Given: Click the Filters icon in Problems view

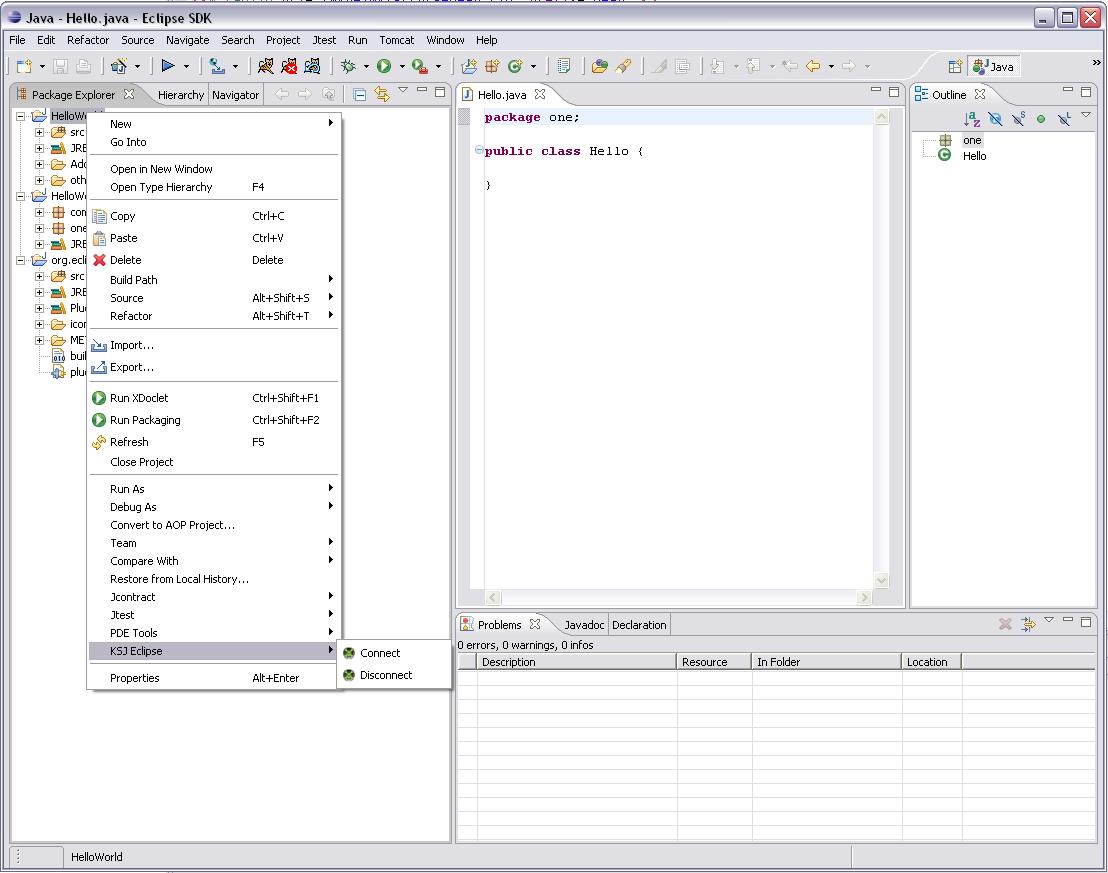Looking at the screenshot, I should [1028, 624].
